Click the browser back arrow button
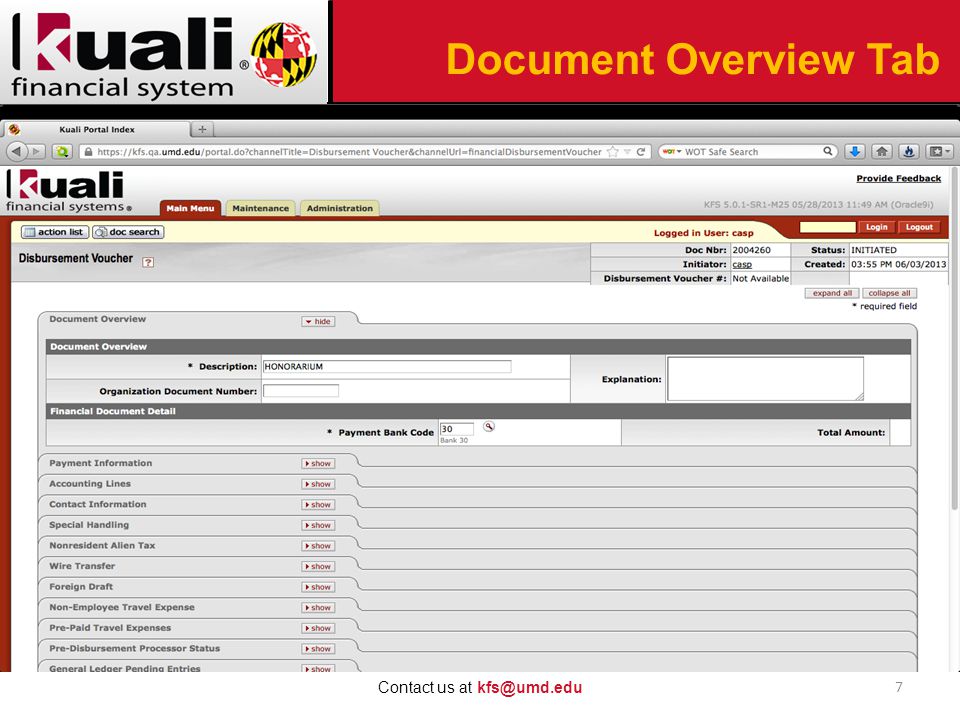This screenshot has height=720, width=960. pos(17,151)
